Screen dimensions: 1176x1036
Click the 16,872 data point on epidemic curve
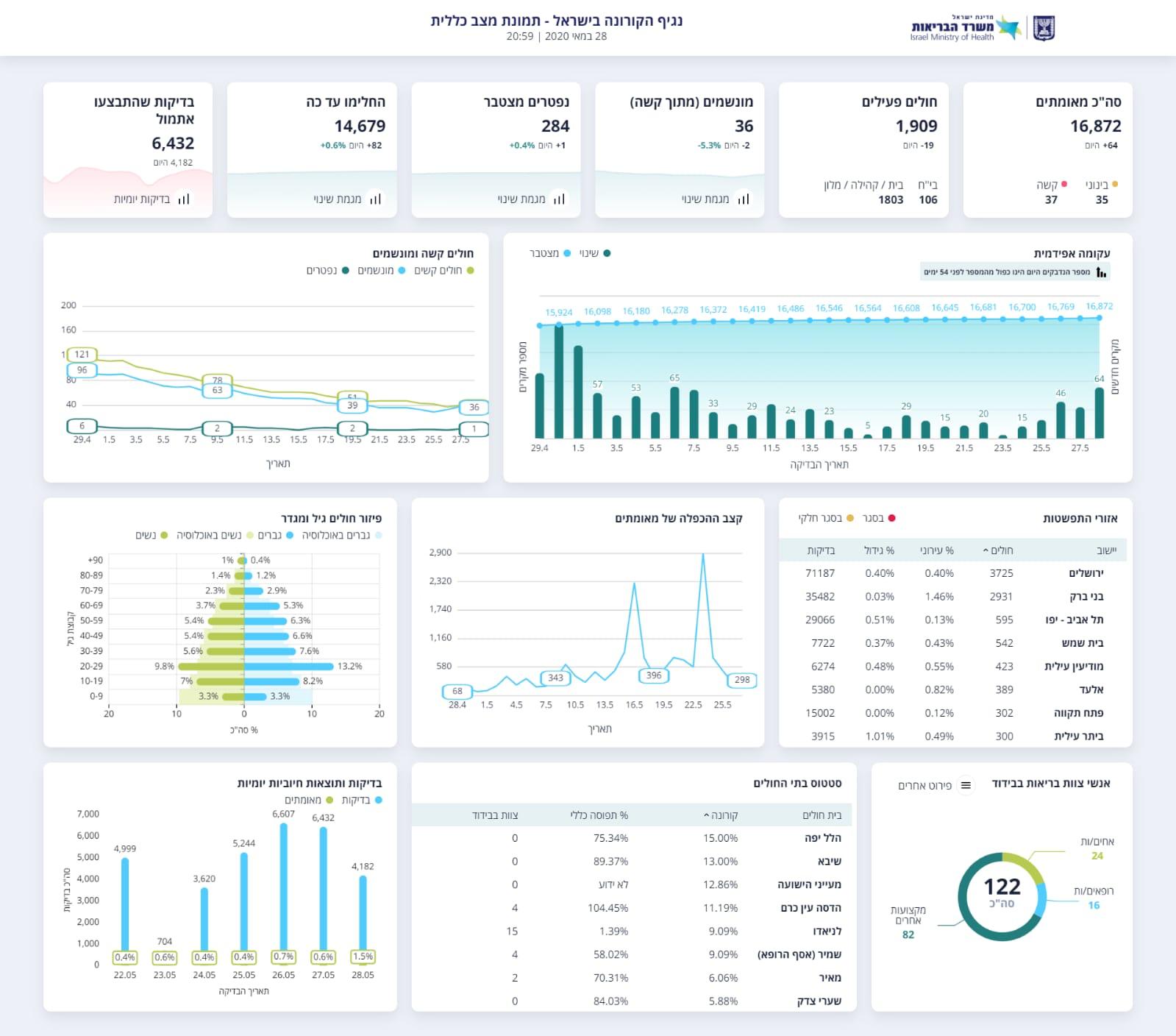point(1100,319)
